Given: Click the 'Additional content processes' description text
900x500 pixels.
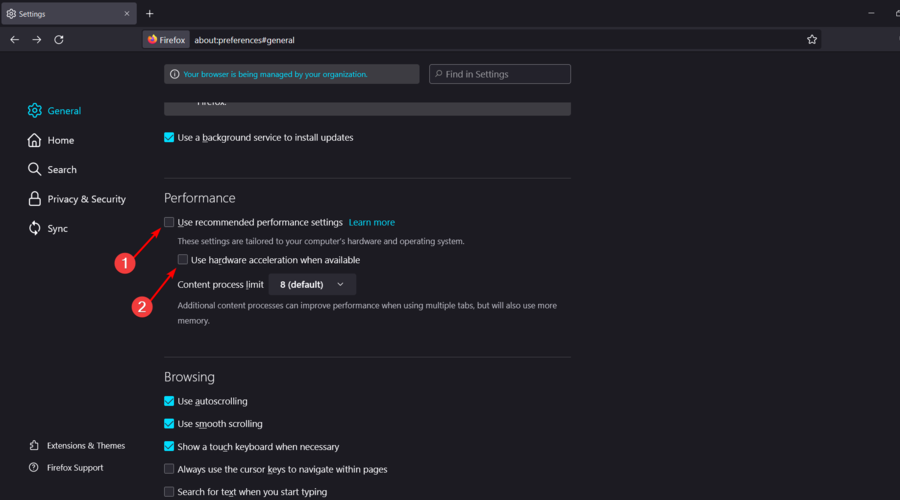Looking at the screenshot, I should point(367,313).
